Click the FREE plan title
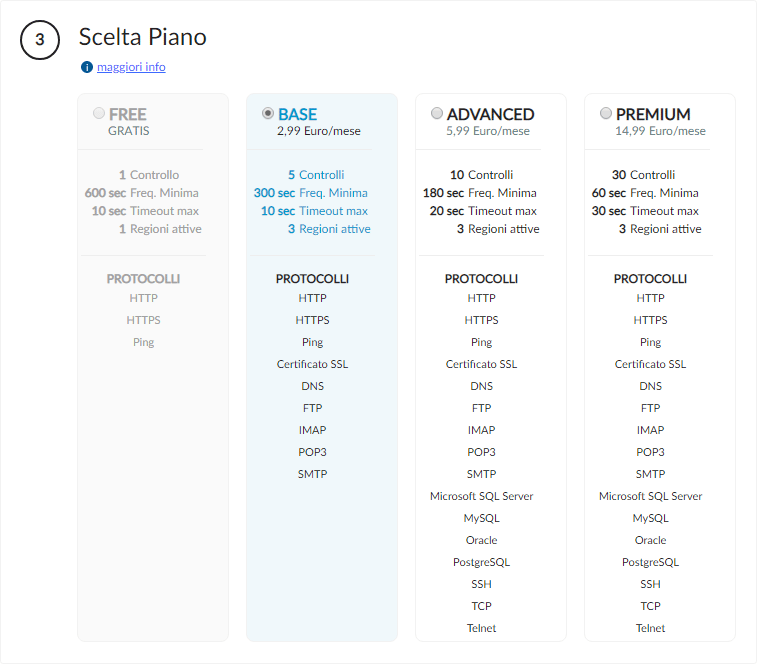Screen dimensions: 757x664 (128, 114)
